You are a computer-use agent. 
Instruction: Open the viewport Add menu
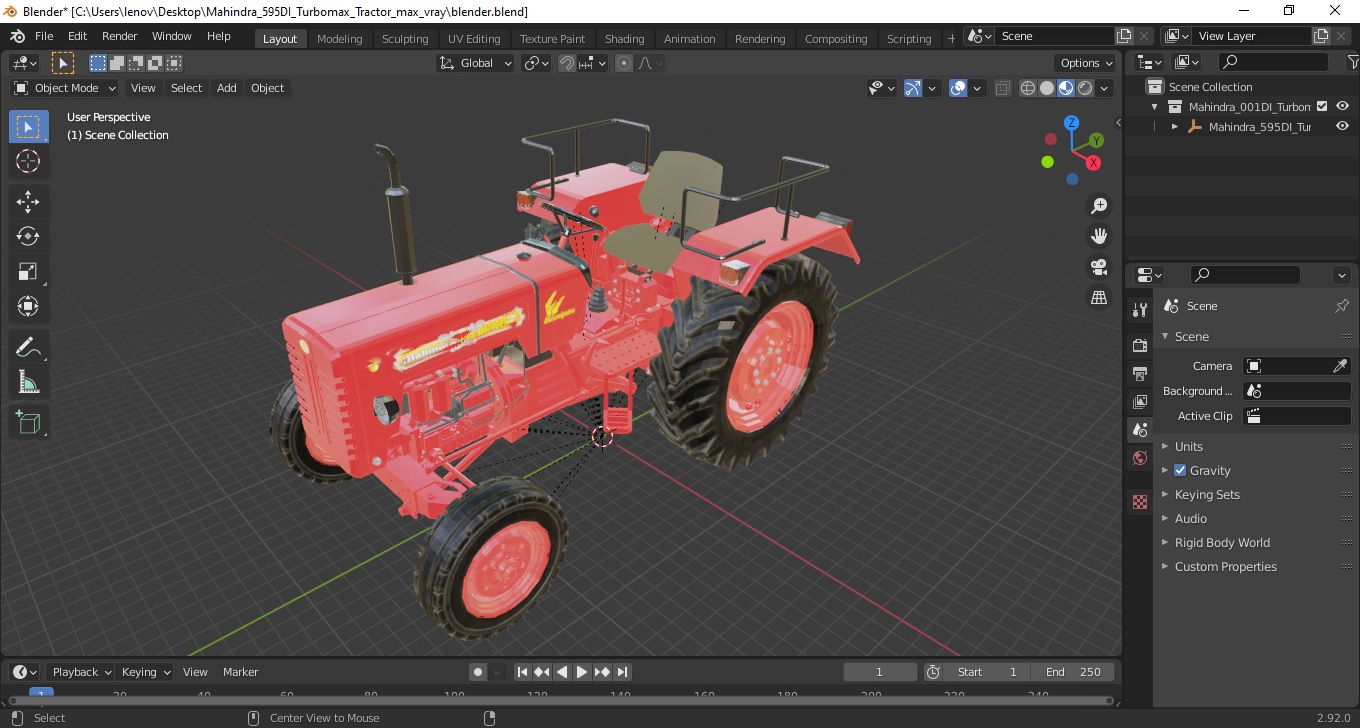pos(227,88)
